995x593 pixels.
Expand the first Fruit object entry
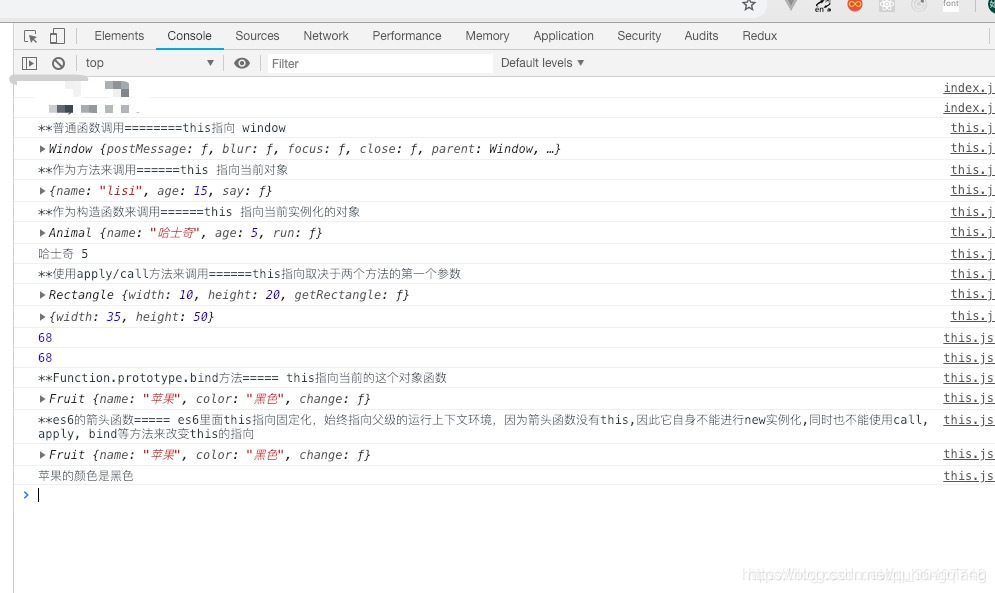(43, 399)
